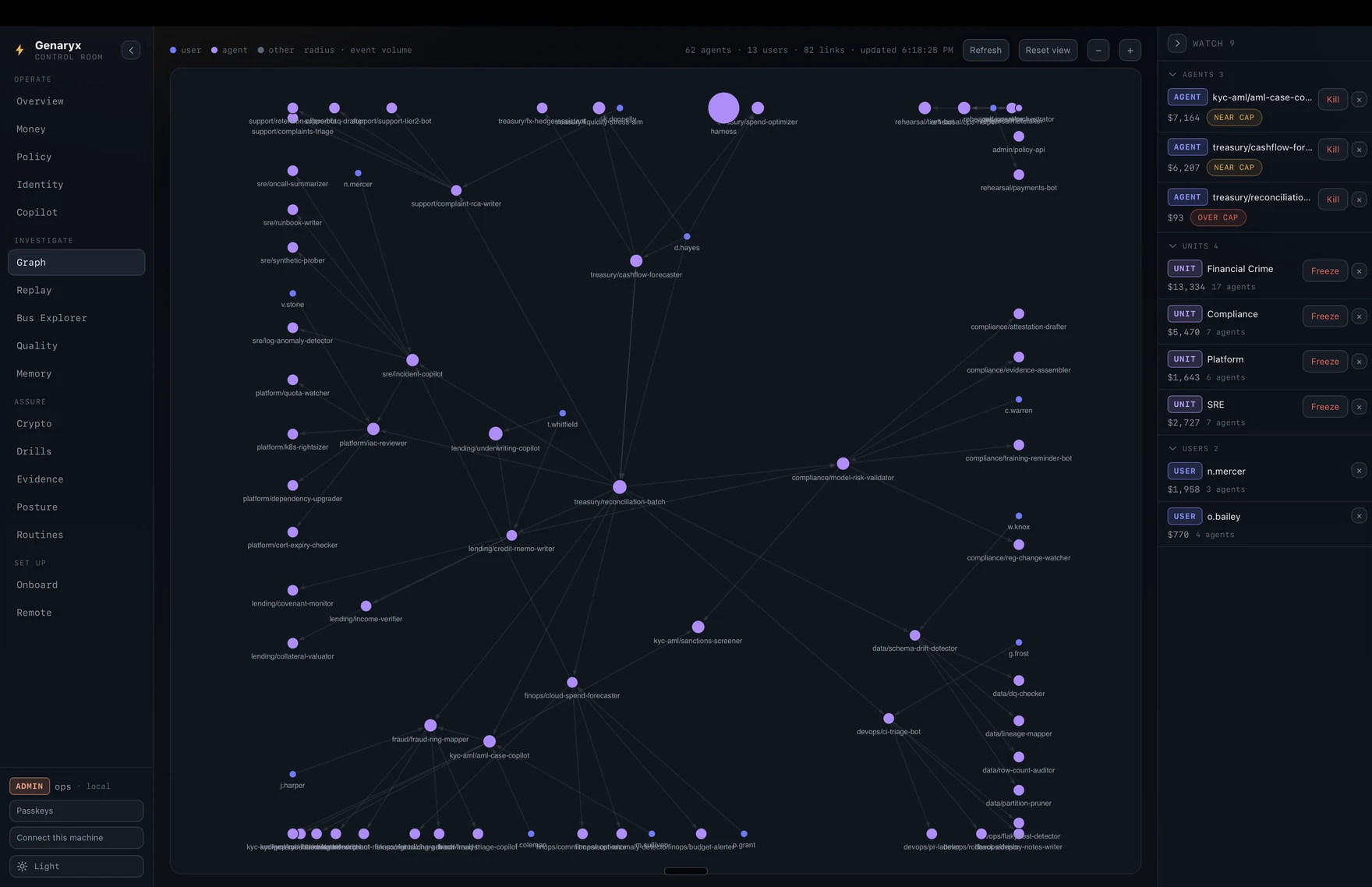Freeze the Platform unit

click(1325, 361)
